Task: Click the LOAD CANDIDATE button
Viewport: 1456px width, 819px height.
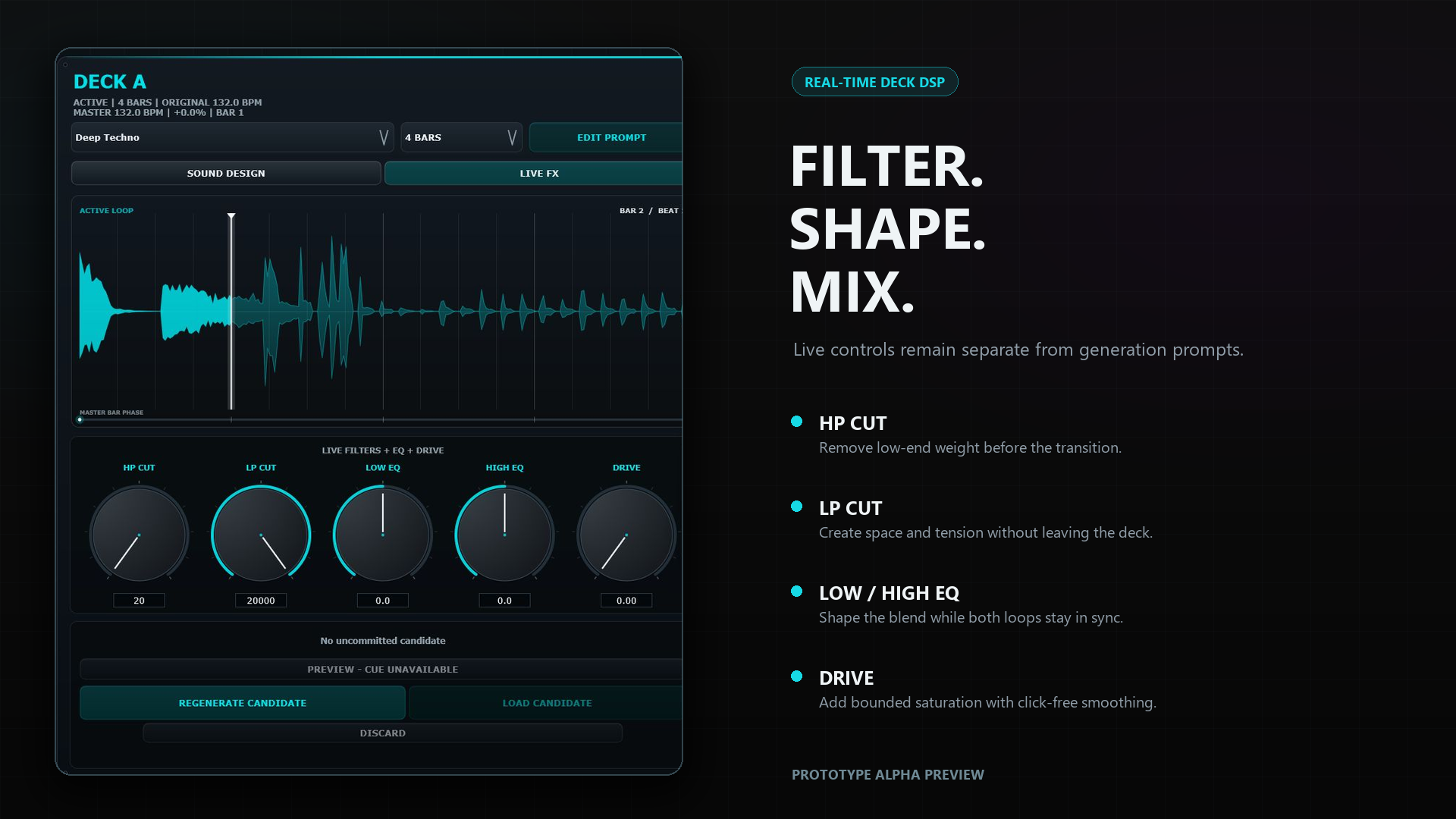Action: click(x=546, y=703)
